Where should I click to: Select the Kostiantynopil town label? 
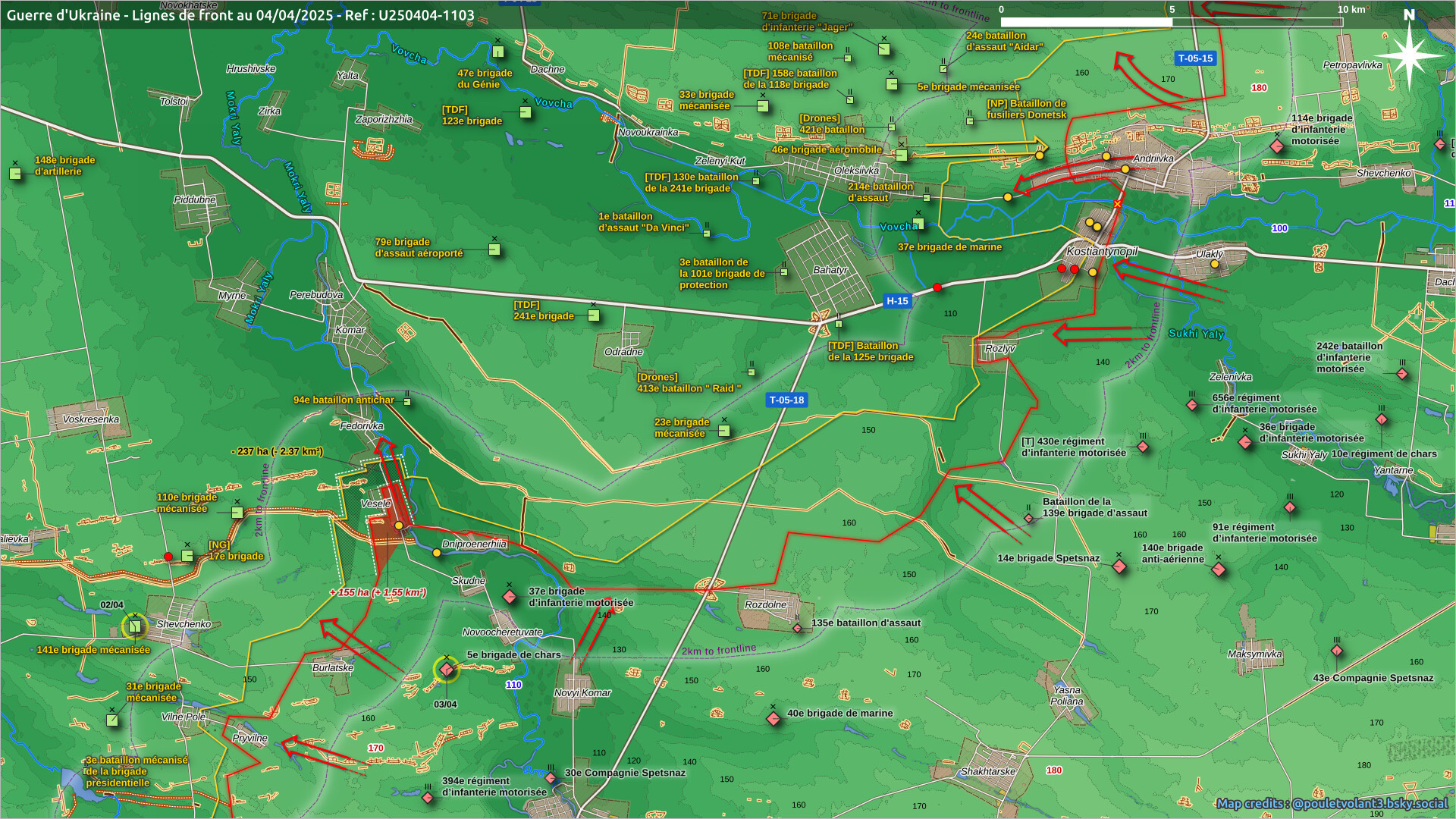(x=1102, y=251)
